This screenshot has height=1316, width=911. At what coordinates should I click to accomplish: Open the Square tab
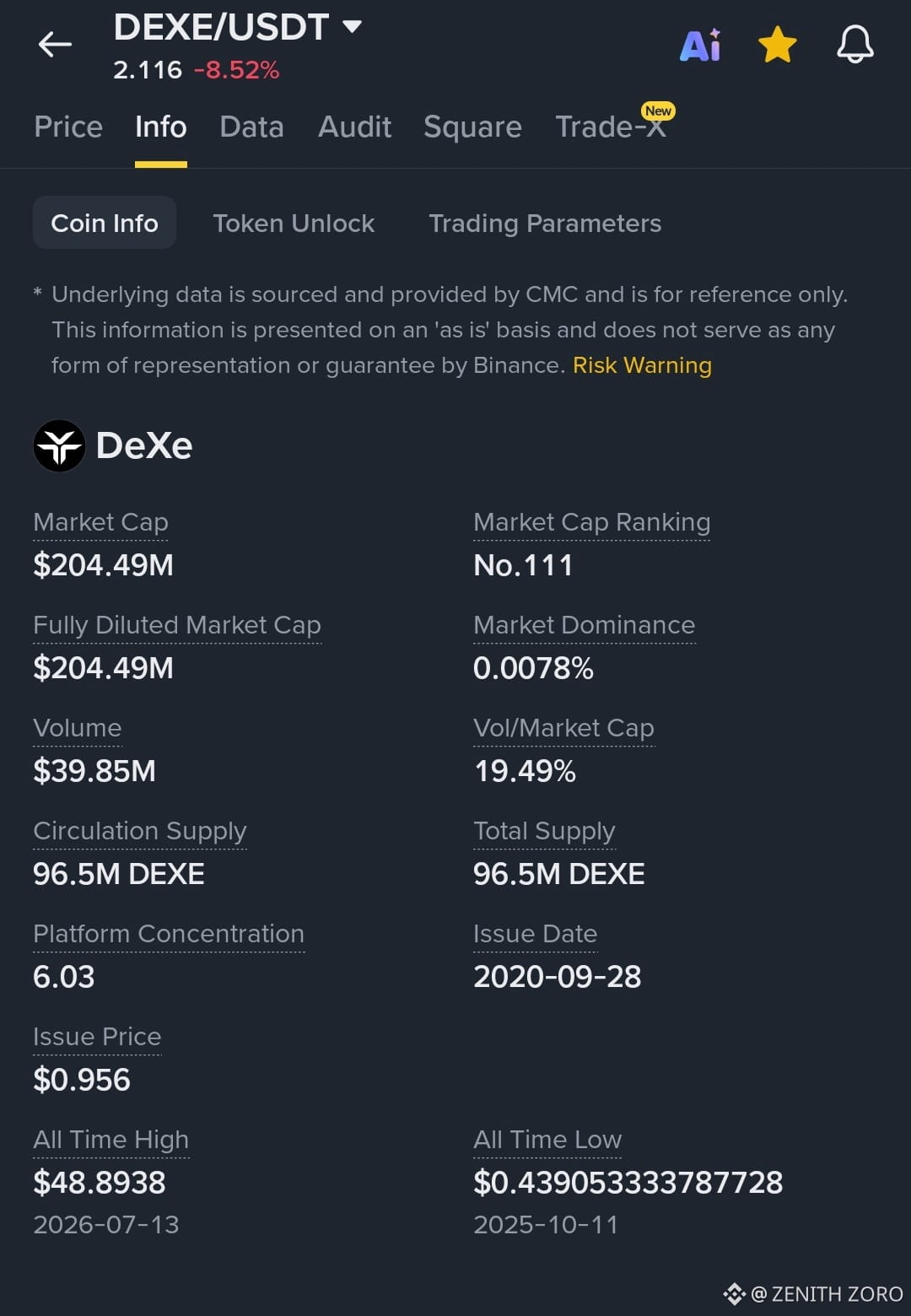[472, 127]
